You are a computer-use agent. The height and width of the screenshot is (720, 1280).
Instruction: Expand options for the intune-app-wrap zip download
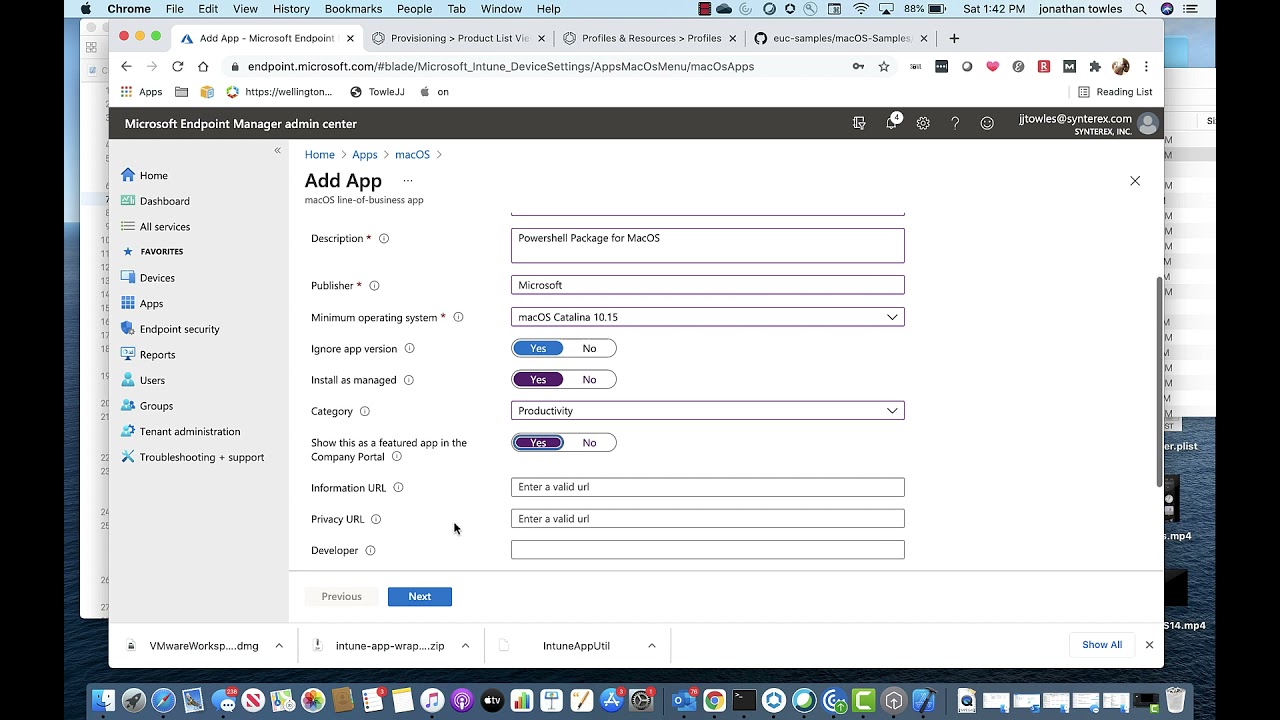point(465,646)
